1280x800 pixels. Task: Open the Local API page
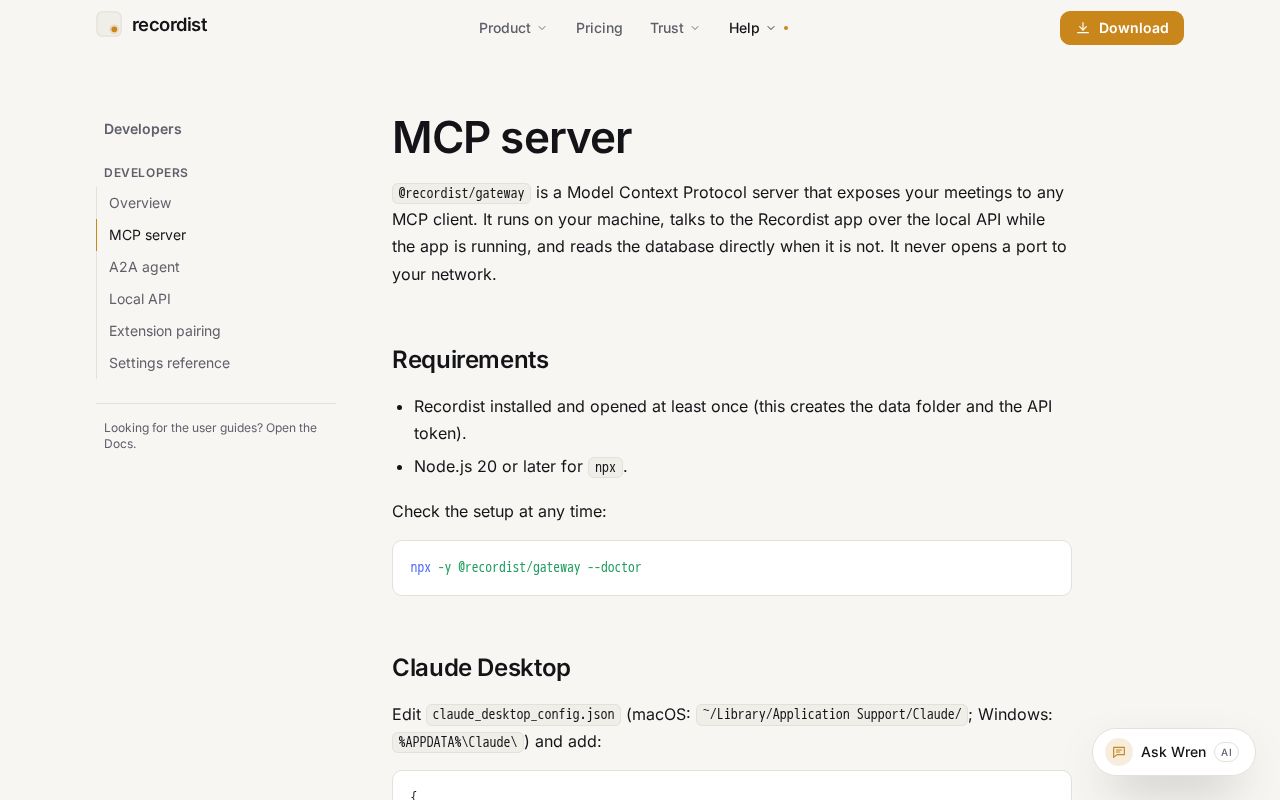tap(140, 299)
